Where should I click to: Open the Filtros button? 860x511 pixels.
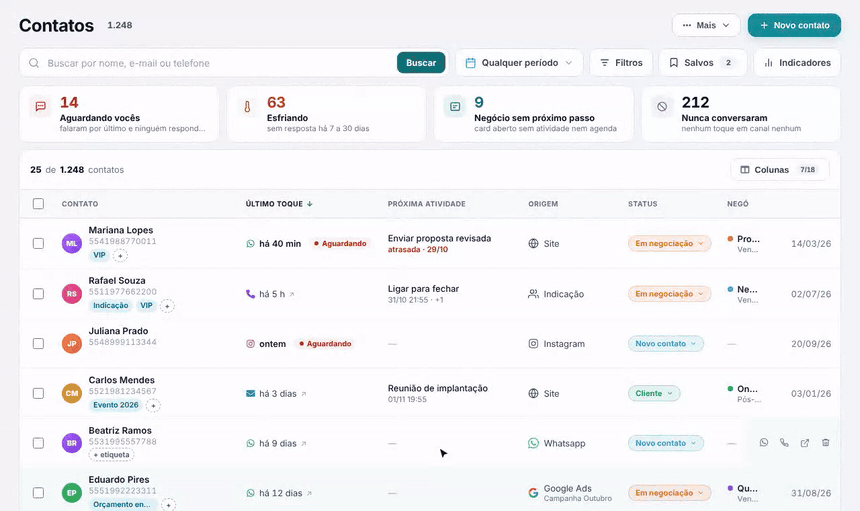621,63
